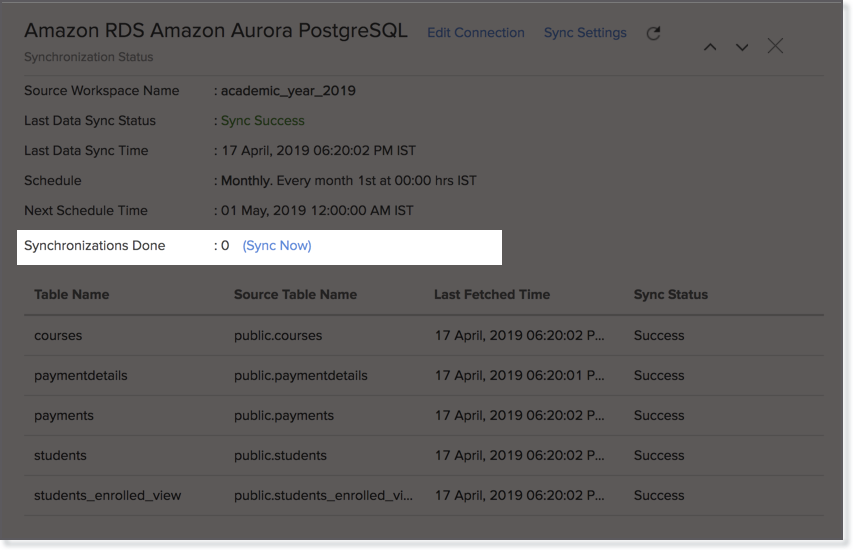Image resolution: width=853 pixels, height=550 pixels.
Task: Select the Source Table Name column header
Action: point(295,295)
